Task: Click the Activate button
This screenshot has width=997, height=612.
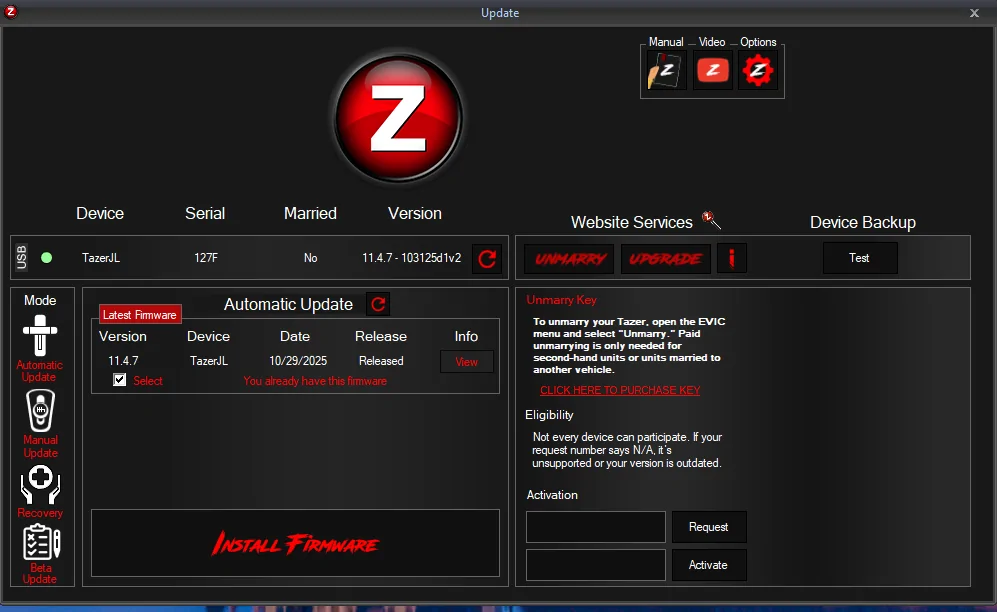Action: [x=709, y=565]
